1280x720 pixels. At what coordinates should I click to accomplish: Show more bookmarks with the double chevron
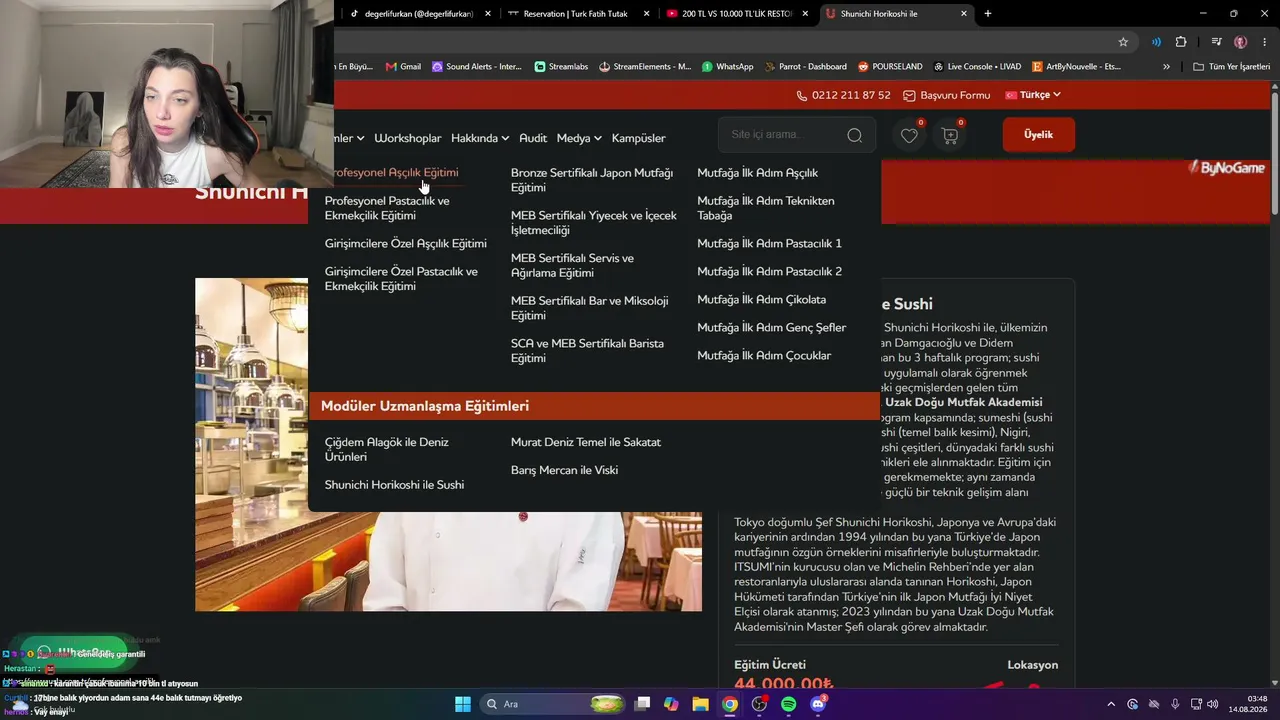[x=1166, y=67]
